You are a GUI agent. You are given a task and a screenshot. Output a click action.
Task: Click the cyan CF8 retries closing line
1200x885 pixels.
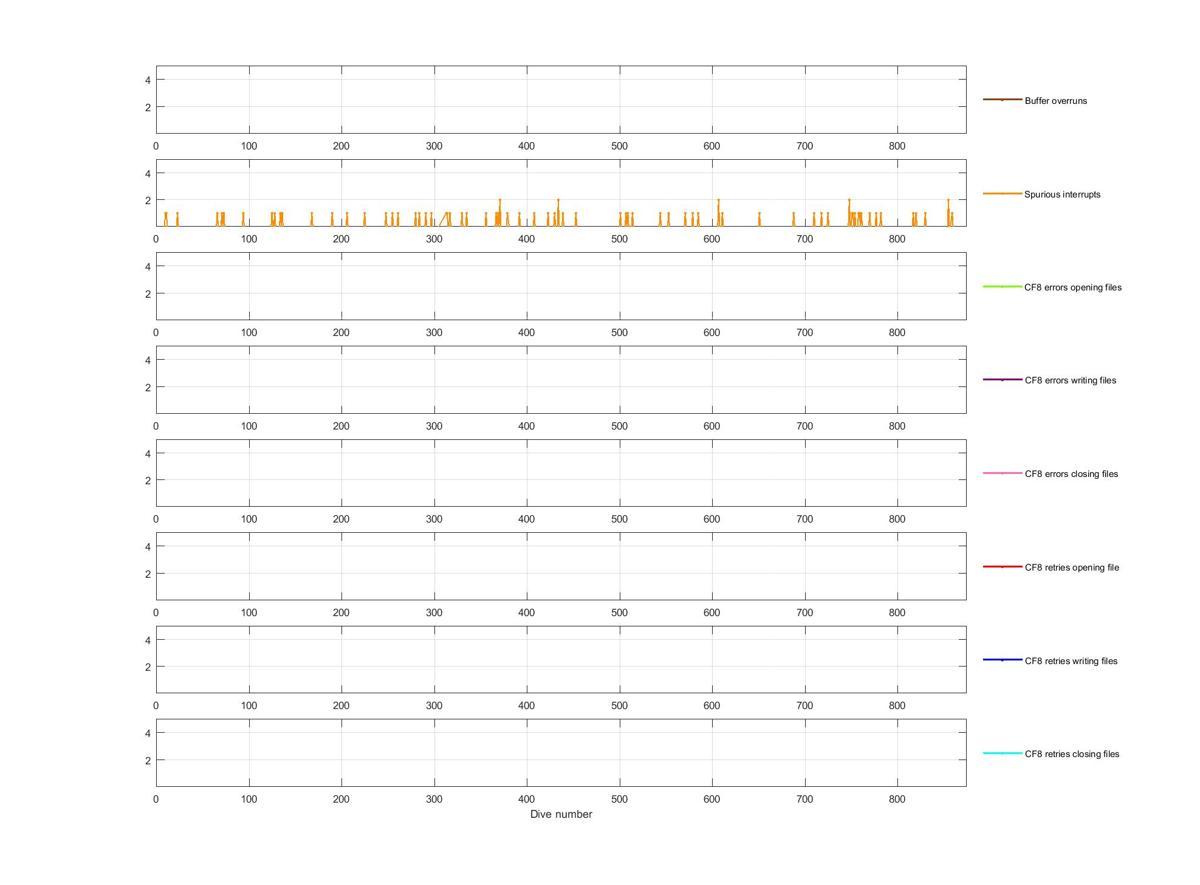[1002, 753]
